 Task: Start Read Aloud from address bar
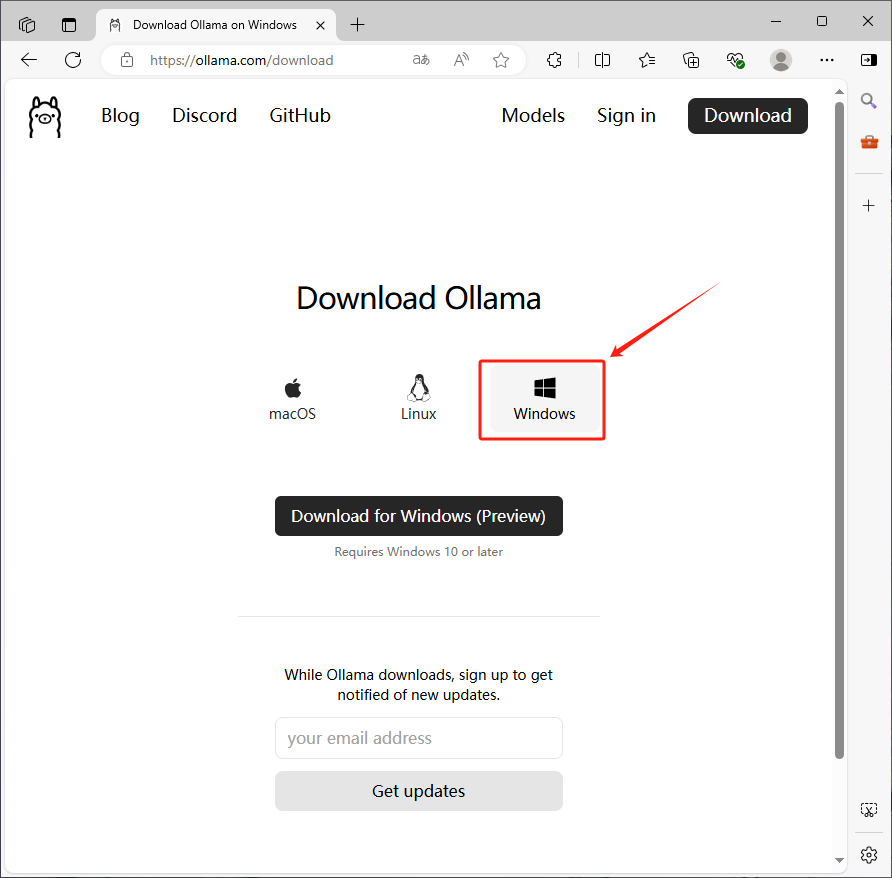[461, 60]
